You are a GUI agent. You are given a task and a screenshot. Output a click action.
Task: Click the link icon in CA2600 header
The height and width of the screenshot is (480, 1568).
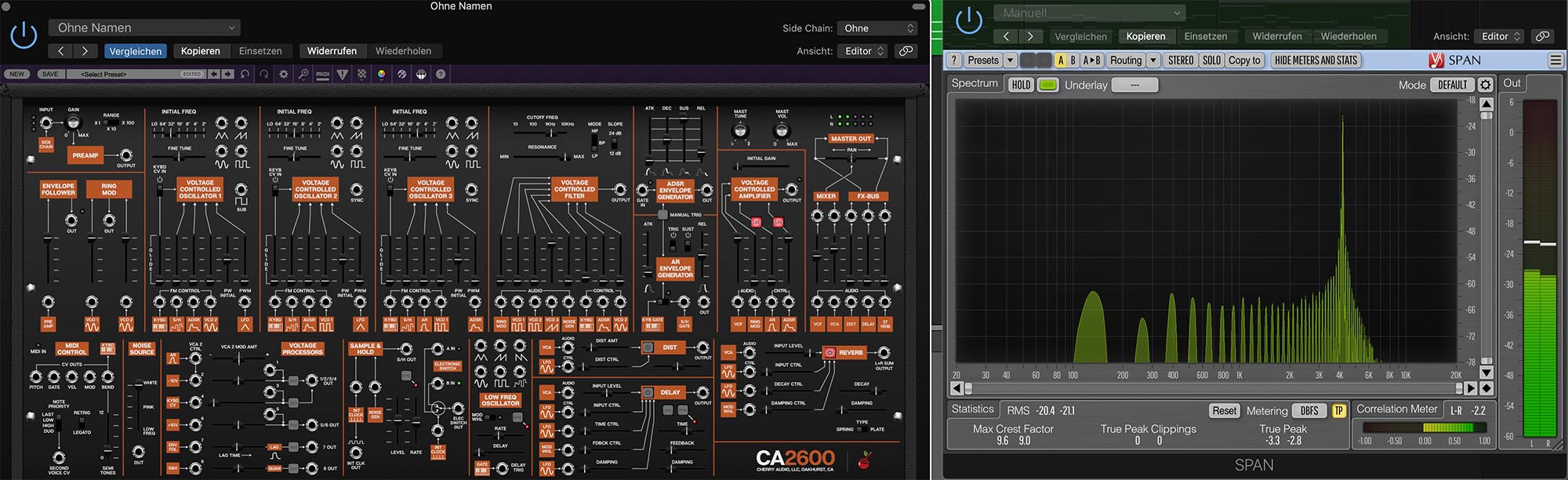[x=906, y=51]
